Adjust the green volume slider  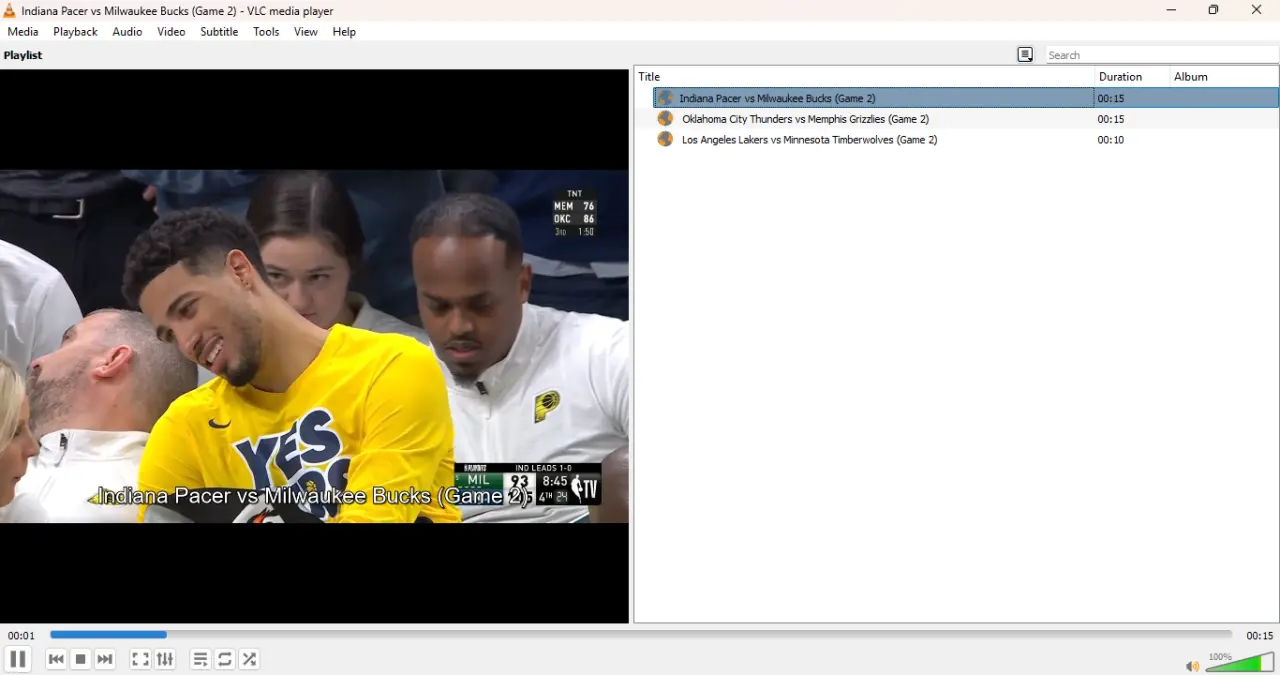(x=1240, y=662)
